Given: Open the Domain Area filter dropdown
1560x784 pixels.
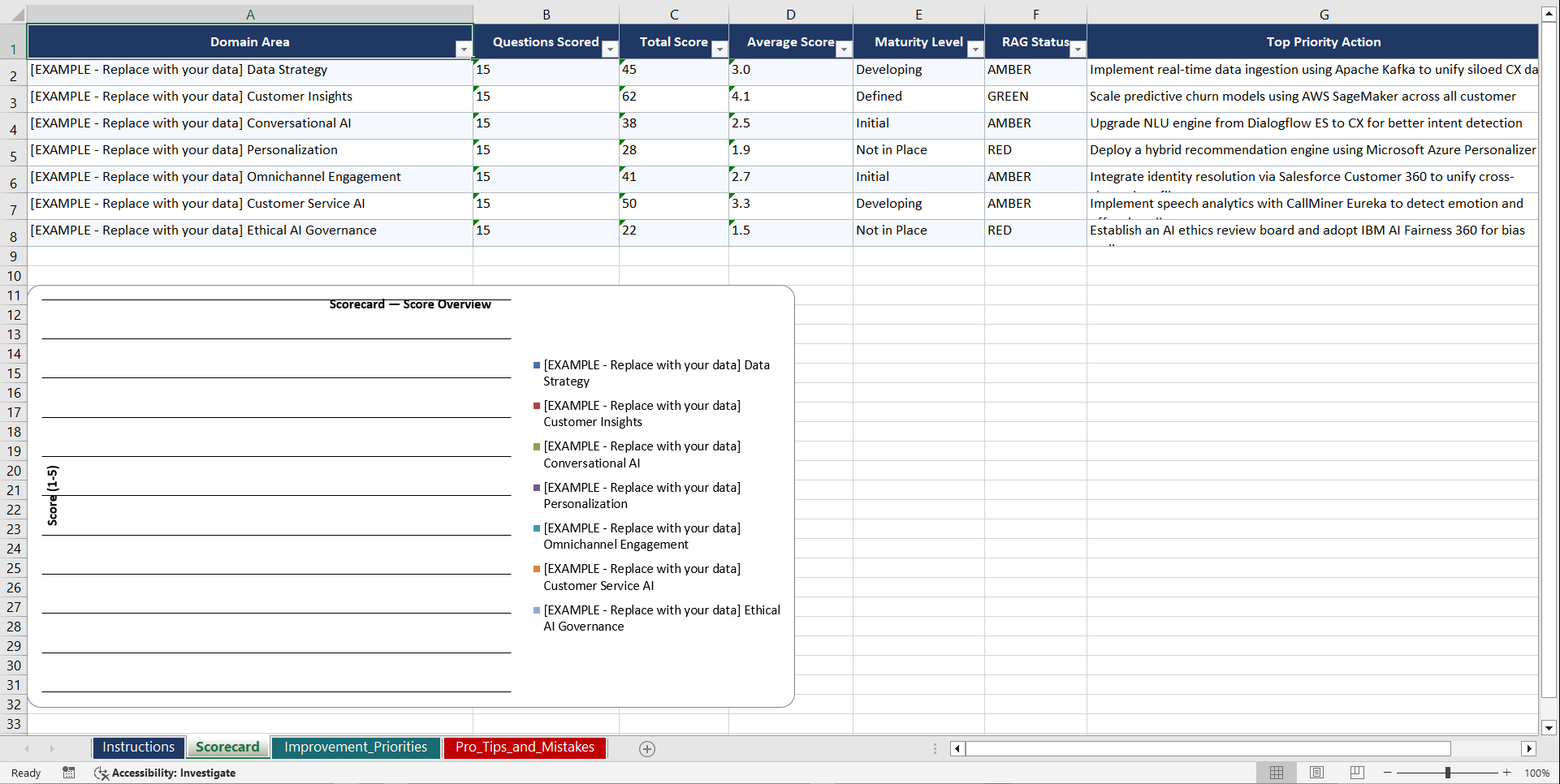Looking at the screenshot, I should tap(463, 50).
